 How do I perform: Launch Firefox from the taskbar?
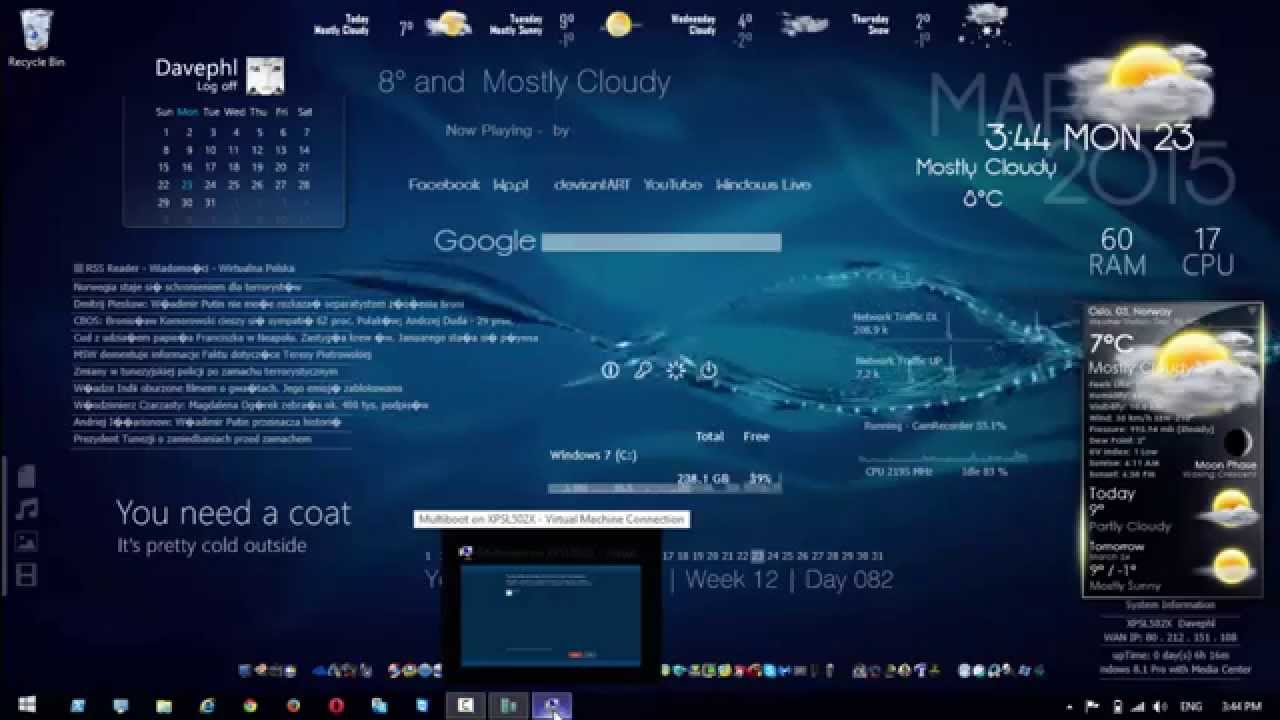point(293,705)
